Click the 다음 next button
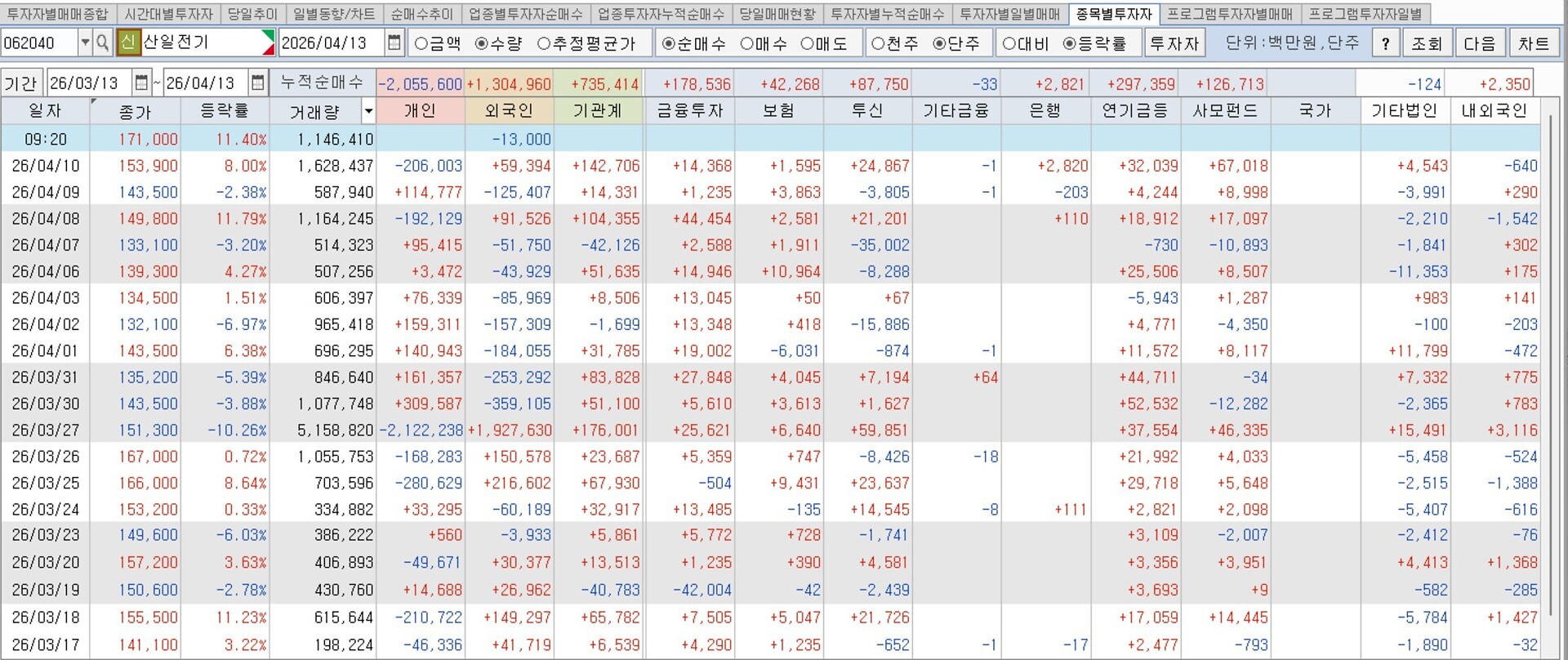The width and height of the screenshot is (1568, 660). tap(1480, 43)
